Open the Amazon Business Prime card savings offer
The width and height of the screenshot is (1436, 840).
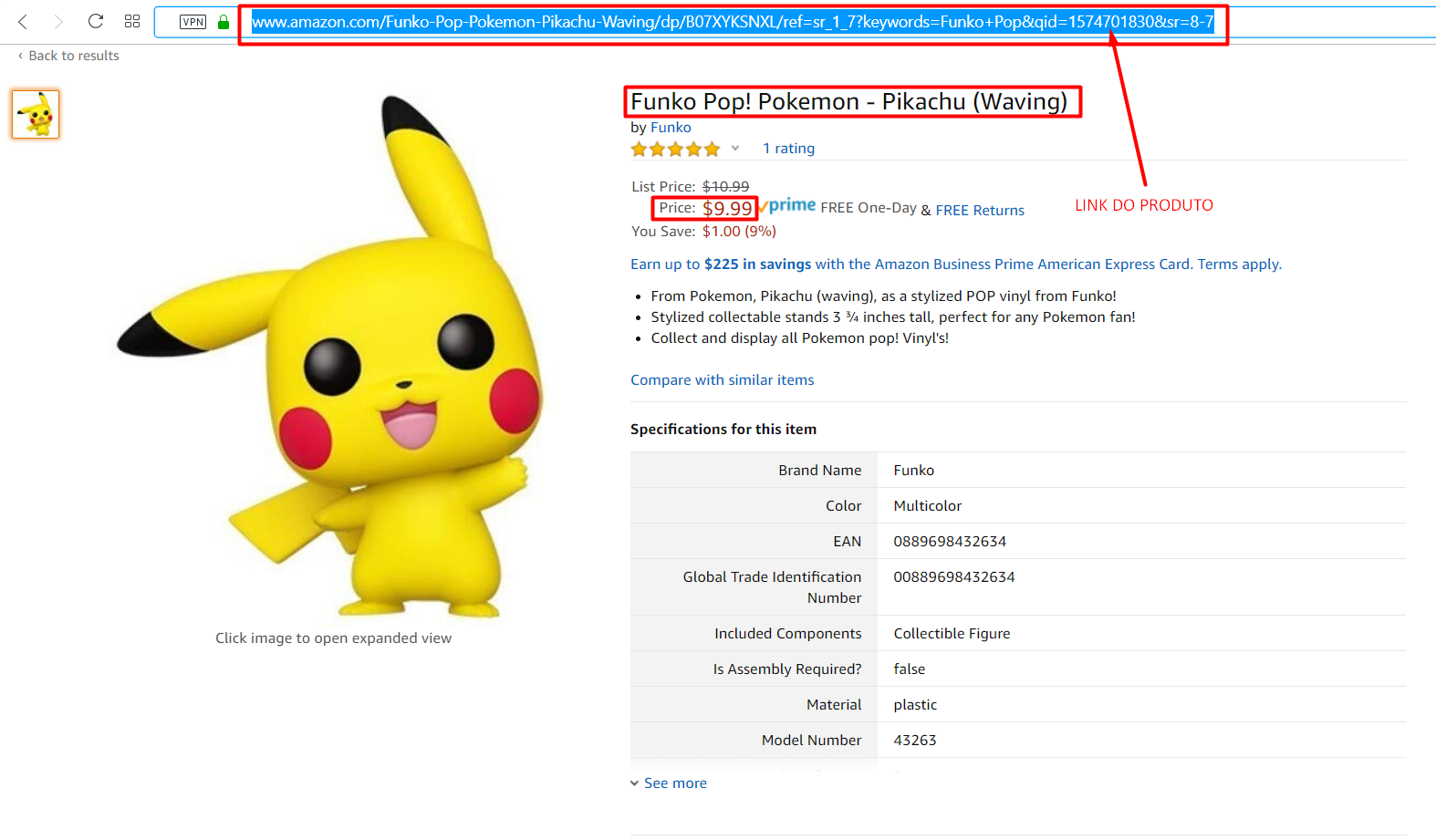956,264
